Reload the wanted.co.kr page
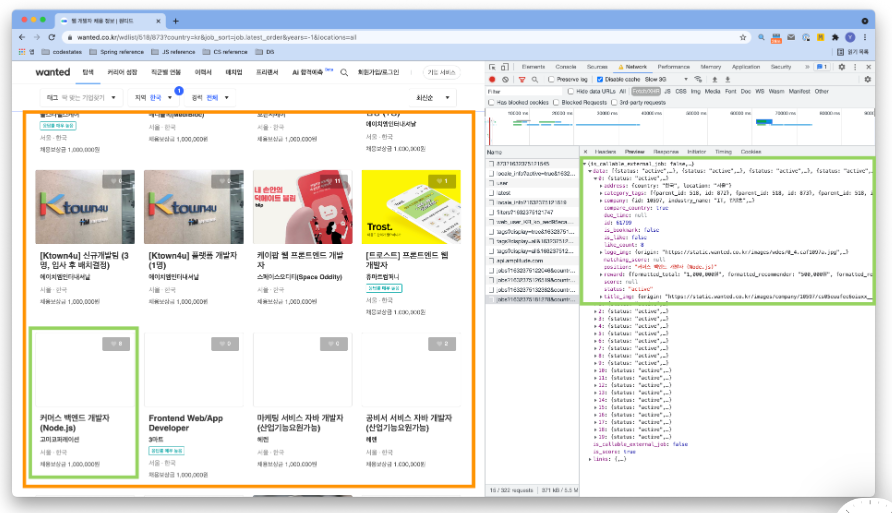Screen dimensions: 892x513 (52, 37)
